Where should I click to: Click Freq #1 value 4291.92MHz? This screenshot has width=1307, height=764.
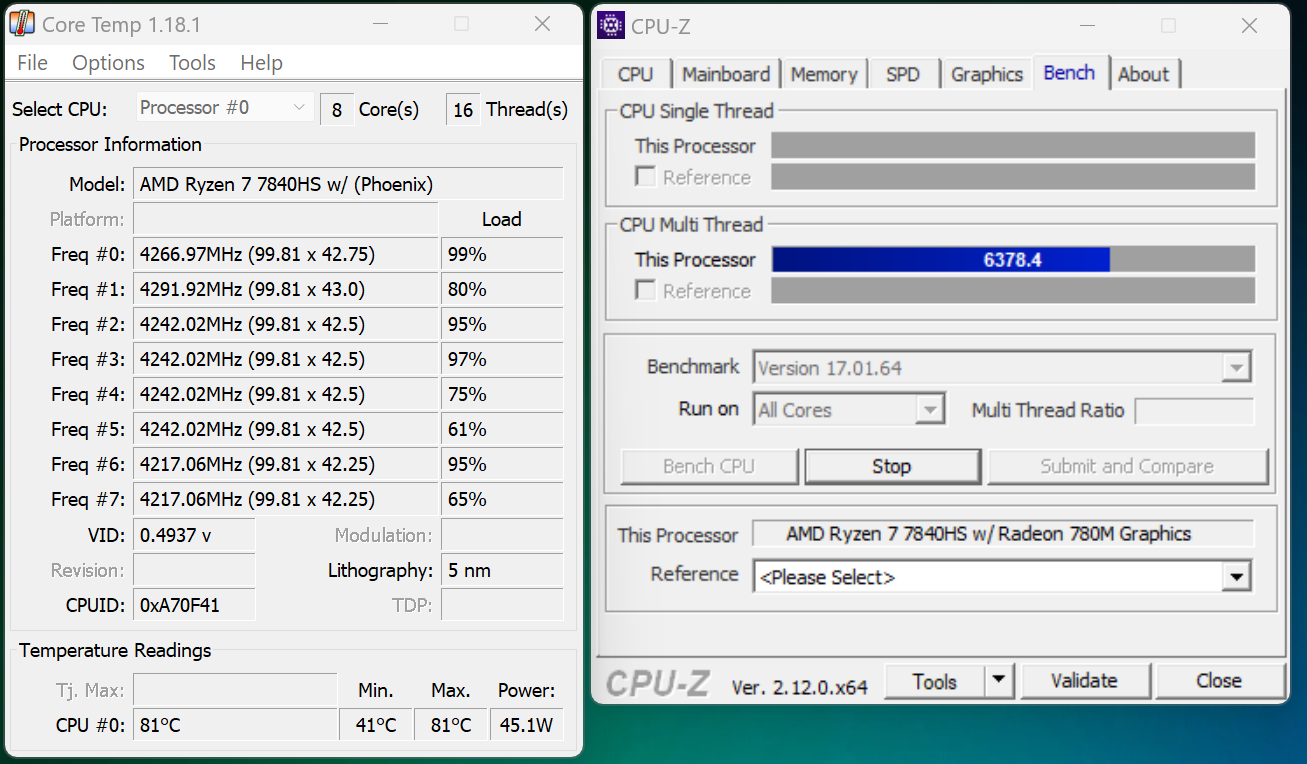[x=286, y=290]
